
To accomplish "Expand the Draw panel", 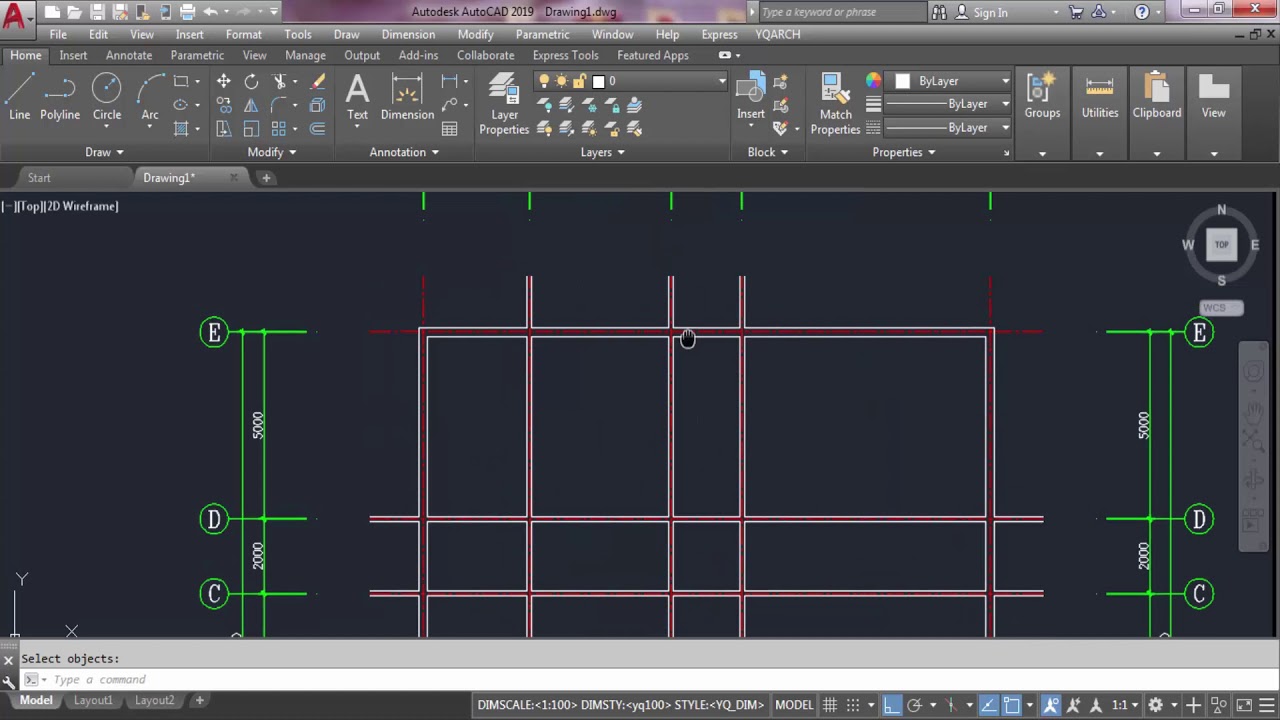I will point(104,152).
